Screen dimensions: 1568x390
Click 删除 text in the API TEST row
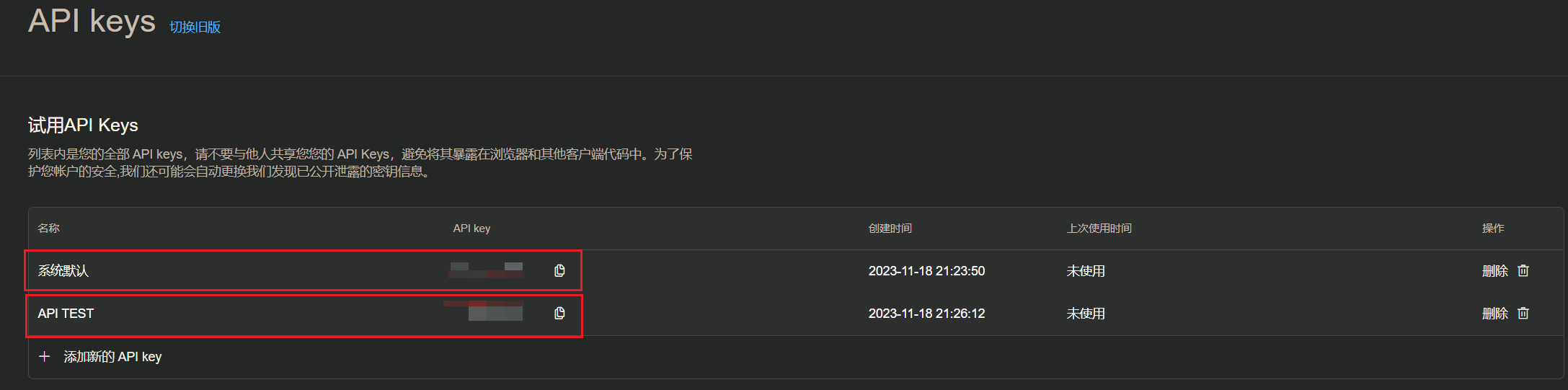pos(1495,313)
